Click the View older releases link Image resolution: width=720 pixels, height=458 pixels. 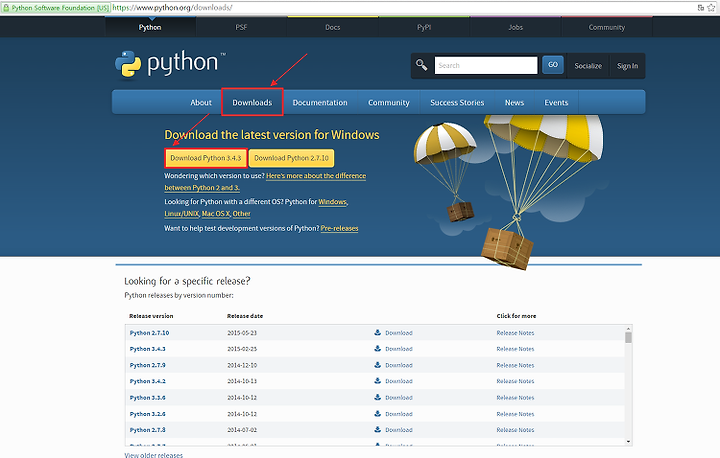pos(153,455)
